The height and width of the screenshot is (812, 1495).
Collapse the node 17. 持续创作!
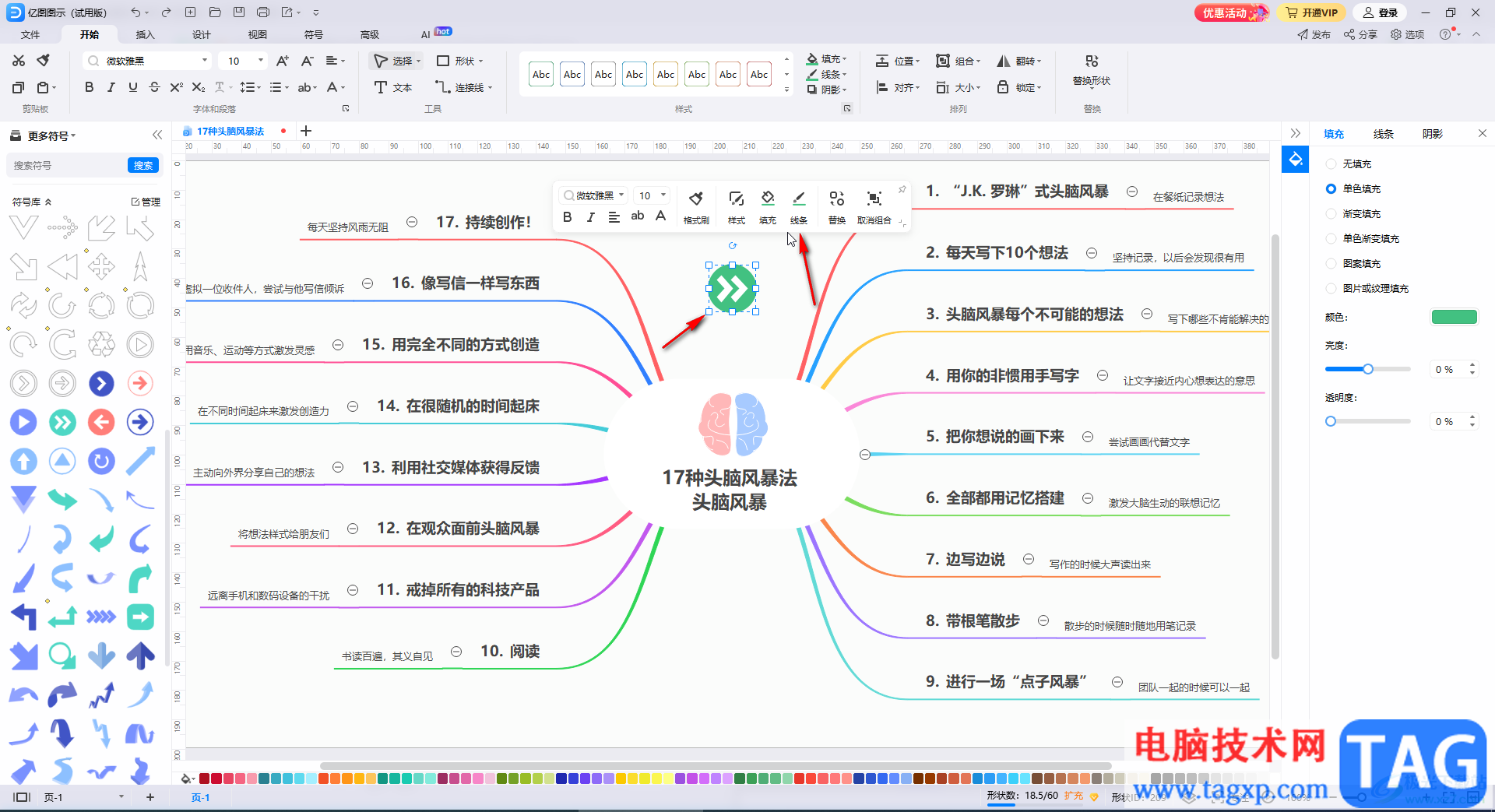(x=412, y=222)
